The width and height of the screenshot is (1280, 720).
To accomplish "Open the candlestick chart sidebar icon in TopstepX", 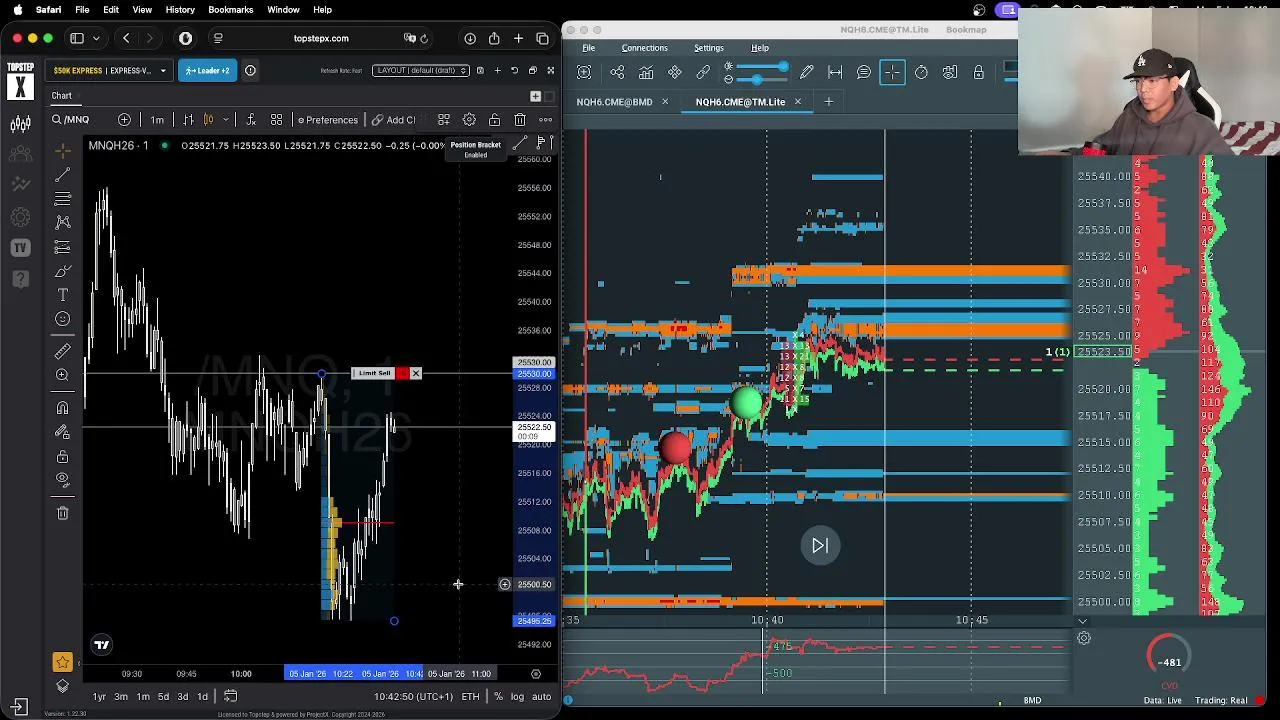I will tap(20, 124).
